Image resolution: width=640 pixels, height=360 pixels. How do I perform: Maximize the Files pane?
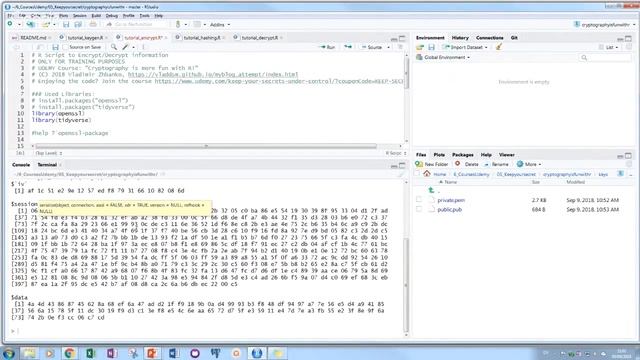629,156
